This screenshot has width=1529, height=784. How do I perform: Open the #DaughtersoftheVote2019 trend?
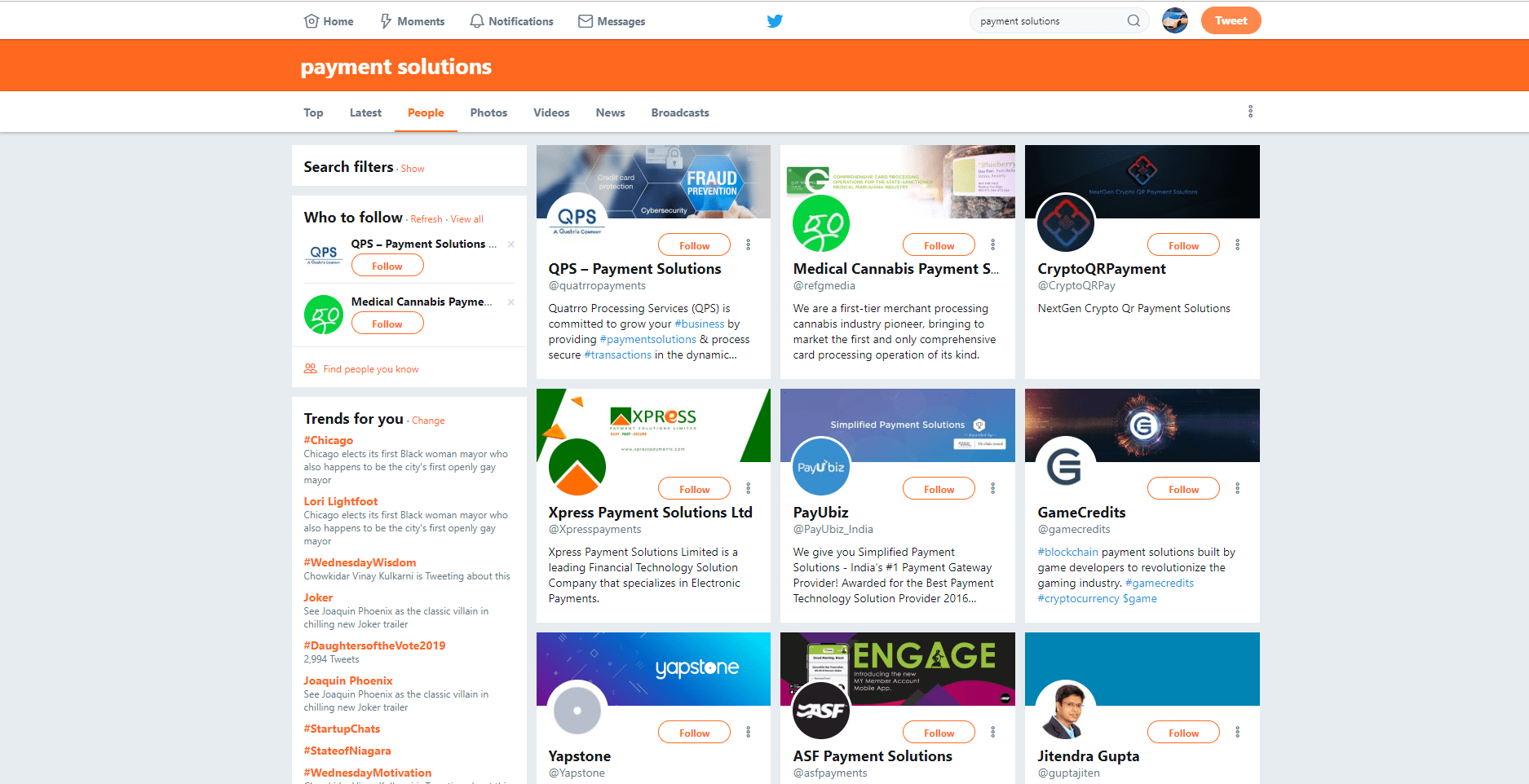374,645
